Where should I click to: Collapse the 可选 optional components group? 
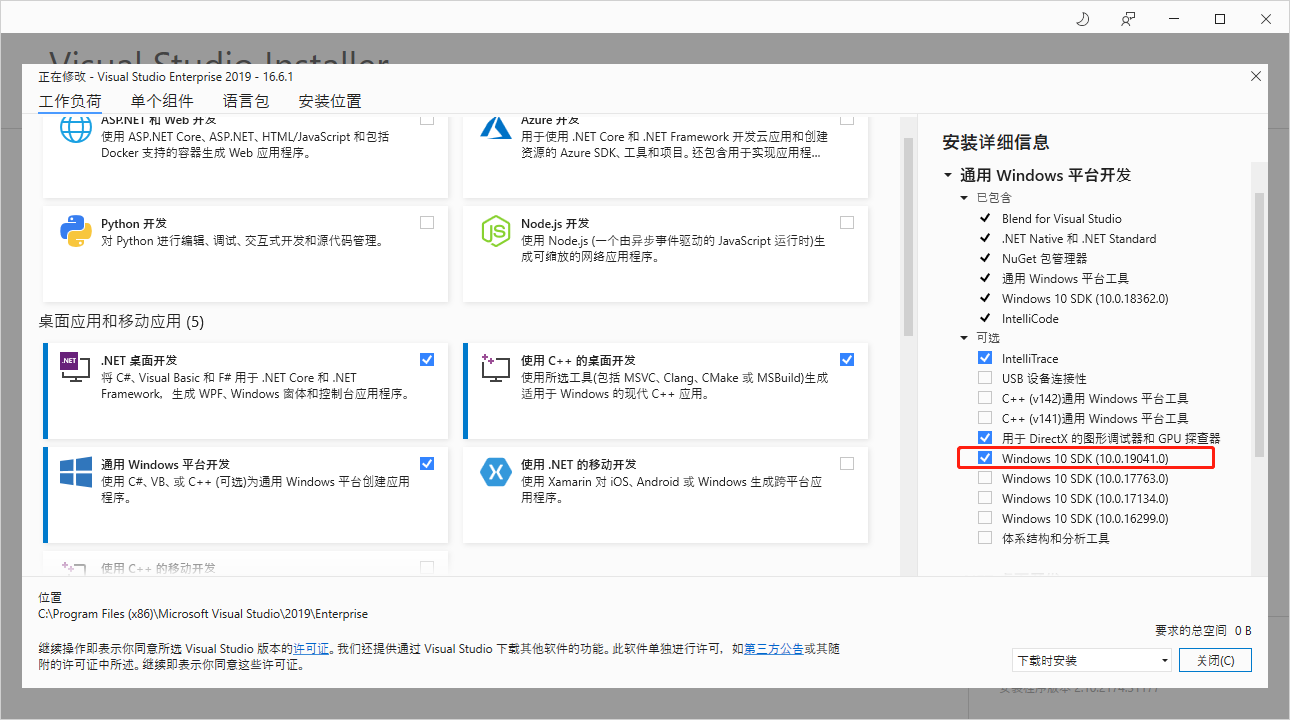pyautogui.click(x=964, y=338)
